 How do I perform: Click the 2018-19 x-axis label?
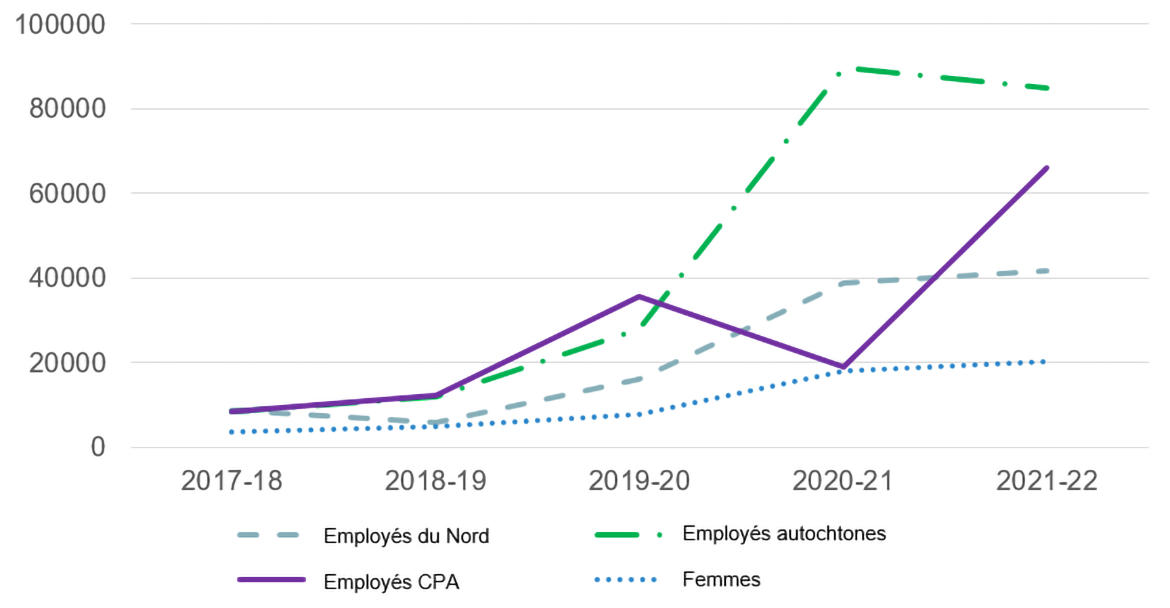click(x=436, y=481)
